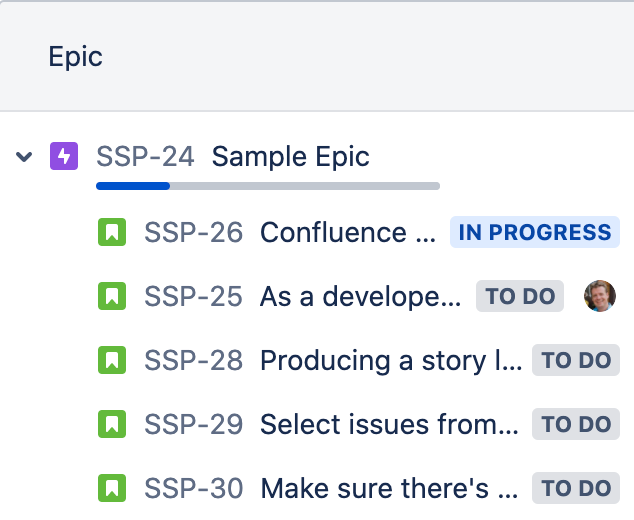Click the green story icon for SSP-25
Image resolution: width=634 pixels, height=520 pixels.
[112, 296]
